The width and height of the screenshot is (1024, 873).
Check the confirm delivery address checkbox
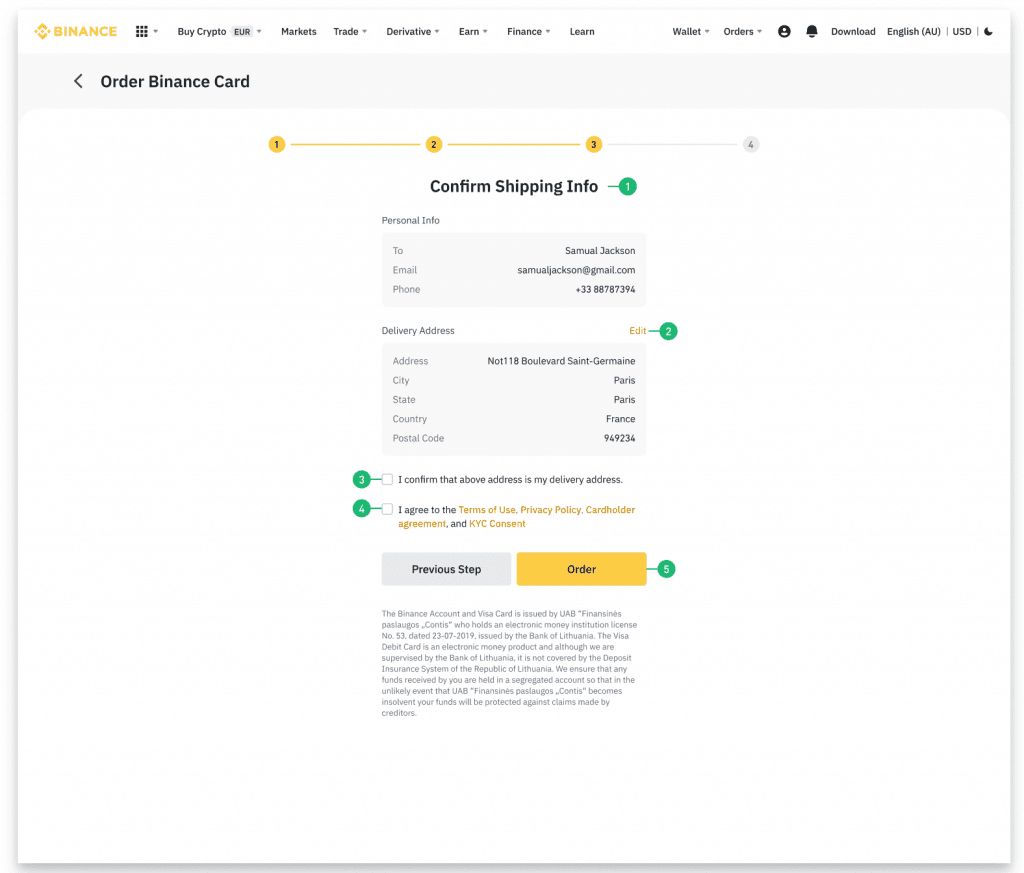387,479
